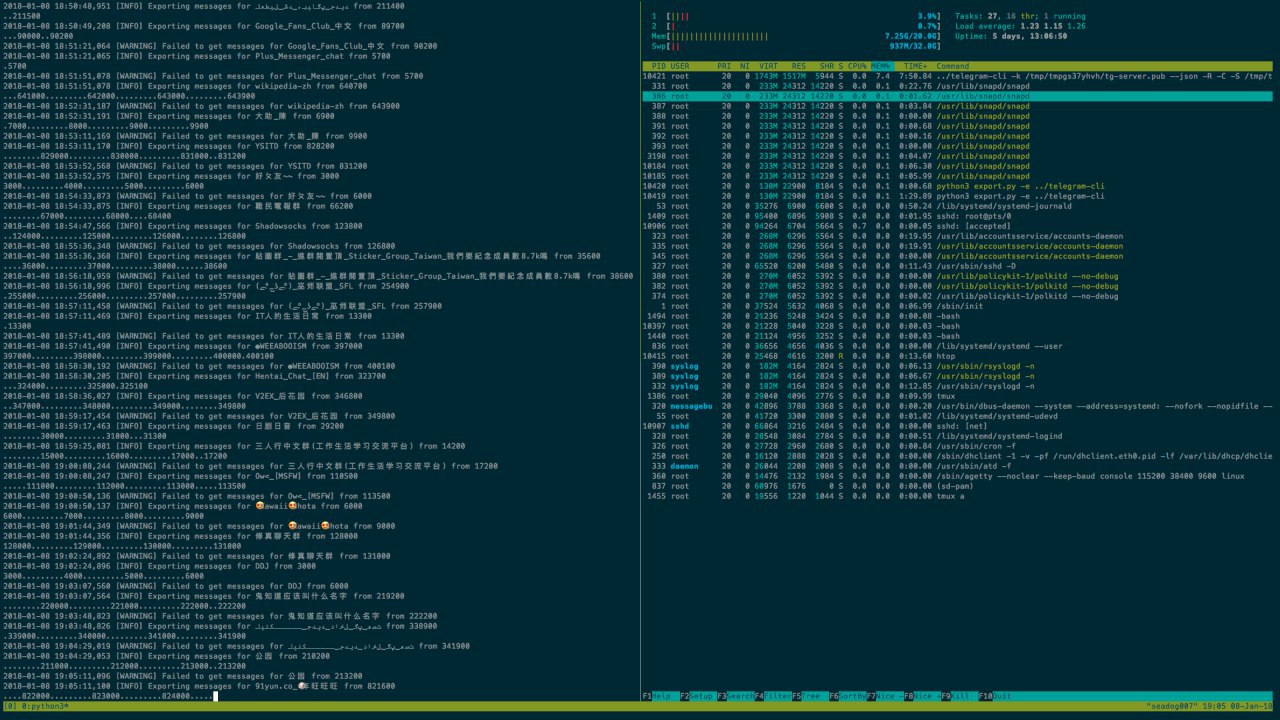Select the systemd-logind process row
This screenshot has height=720, width=1280.
[958, 436]
